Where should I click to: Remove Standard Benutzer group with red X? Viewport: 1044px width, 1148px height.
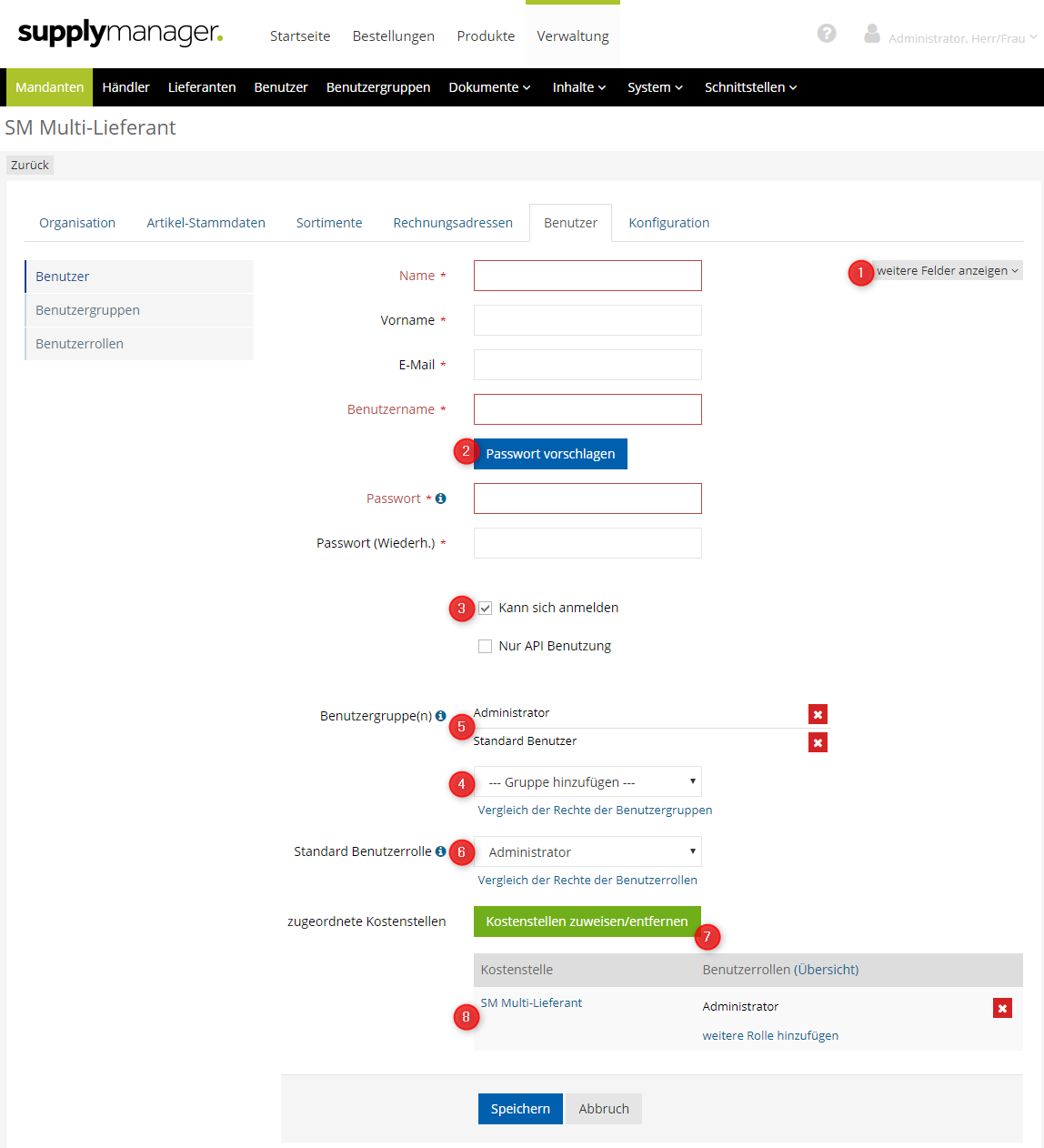coord(818,742)
